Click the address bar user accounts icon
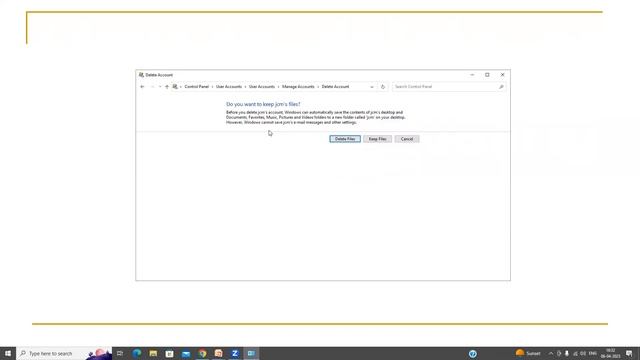This screenshot has height=360, width=640. pyautogui.click(x=175, y=87)
